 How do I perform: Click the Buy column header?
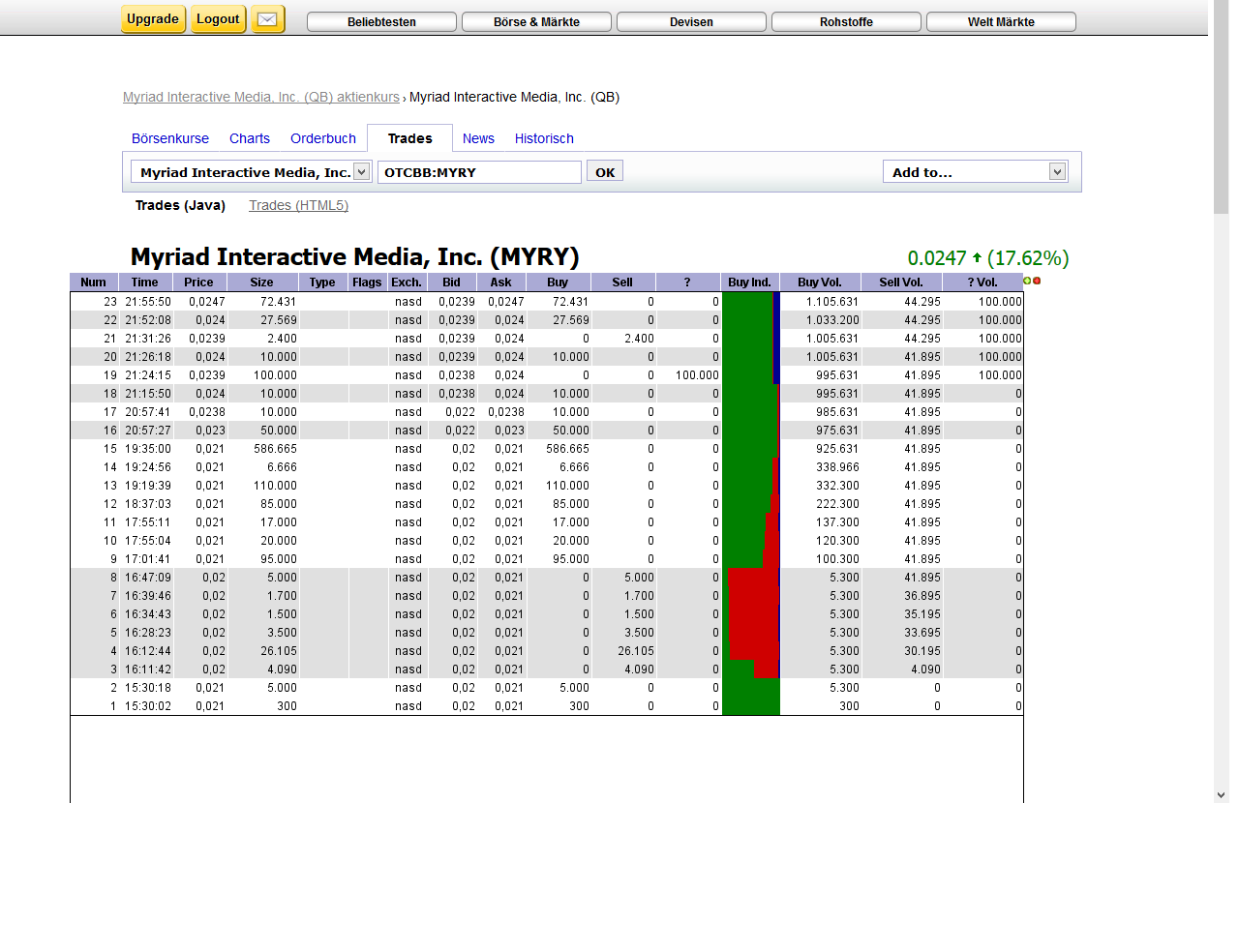click(x=559, y=283)
